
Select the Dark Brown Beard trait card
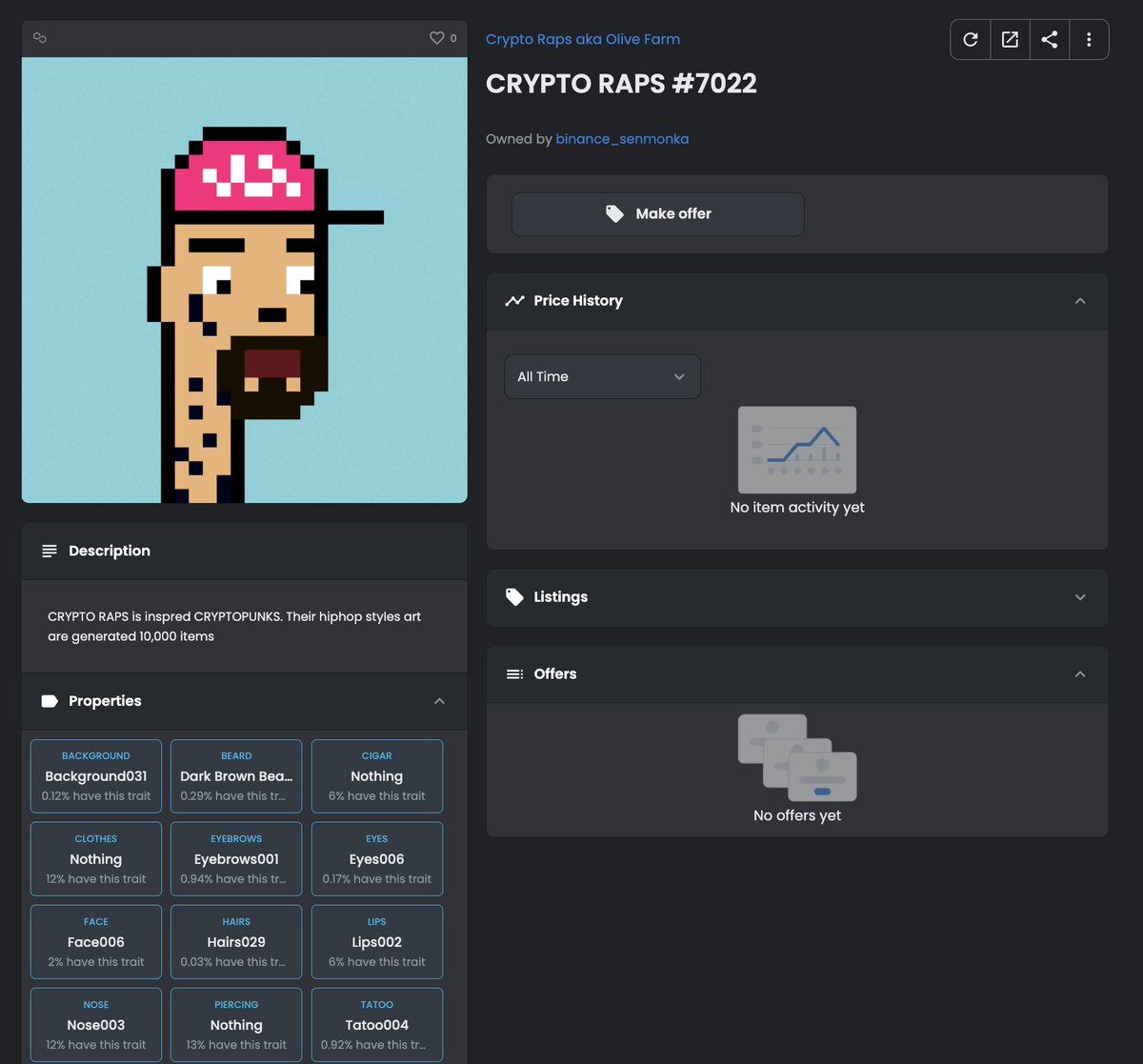[236, 776]
